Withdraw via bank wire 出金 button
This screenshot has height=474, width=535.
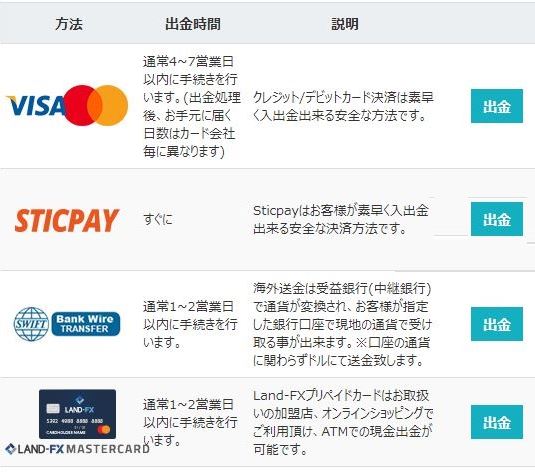coord(497,324)
